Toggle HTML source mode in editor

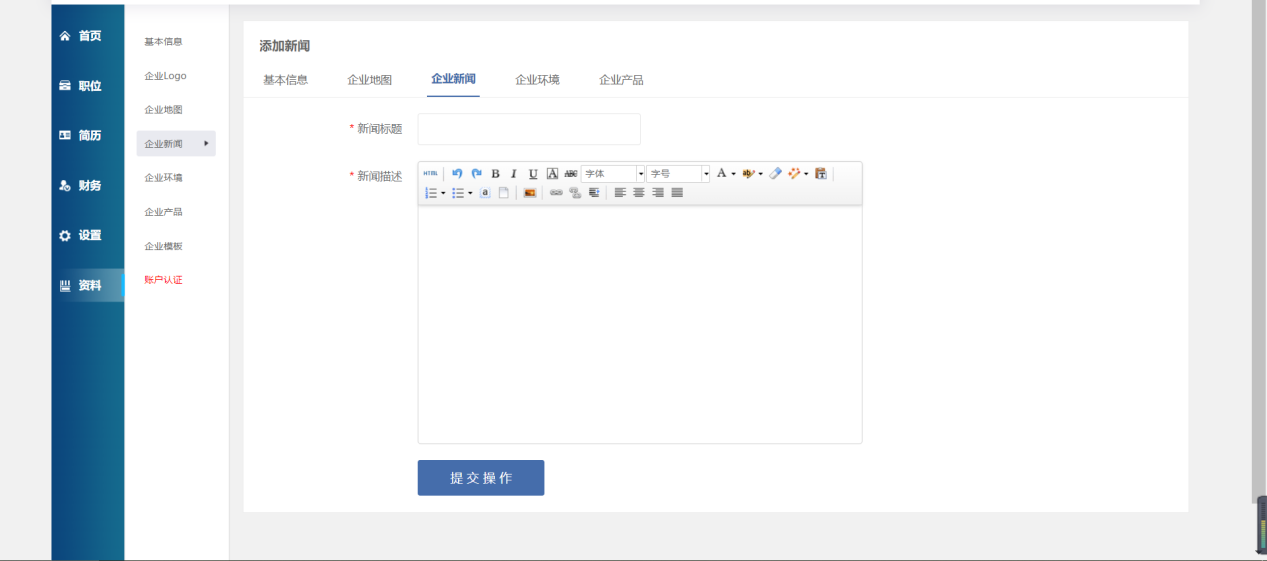point(431,173)
